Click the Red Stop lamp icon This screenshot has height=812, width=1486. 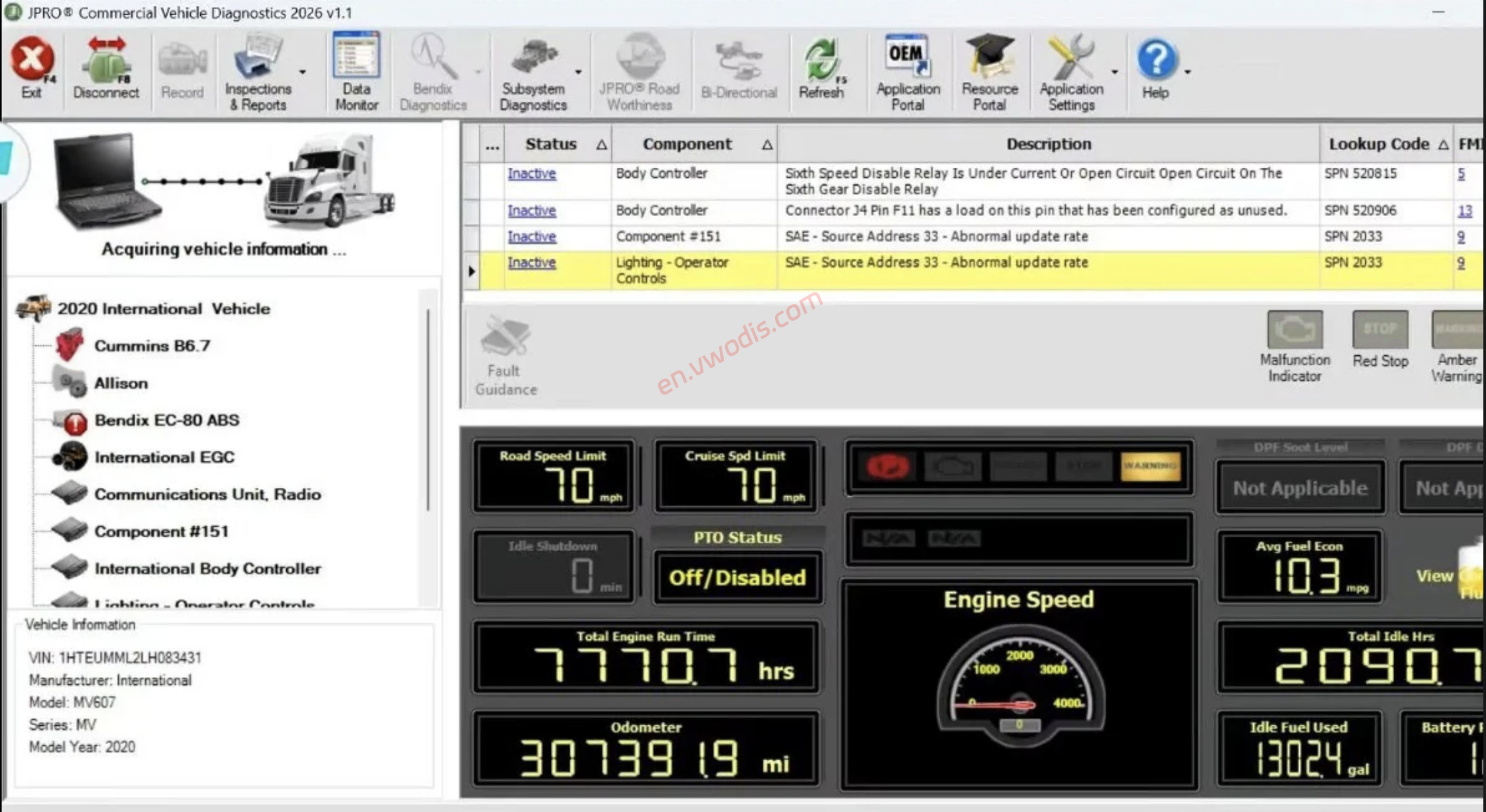click(x=1380, y=329)
